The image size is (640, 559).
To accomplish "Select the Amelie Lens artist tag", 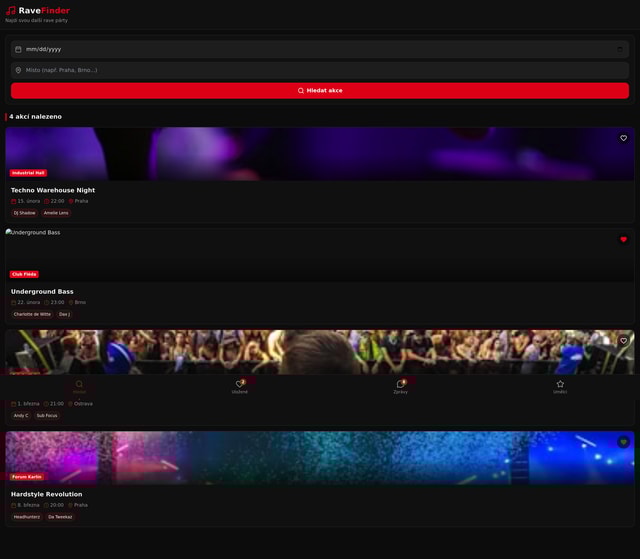I will (x=56, y=213).
